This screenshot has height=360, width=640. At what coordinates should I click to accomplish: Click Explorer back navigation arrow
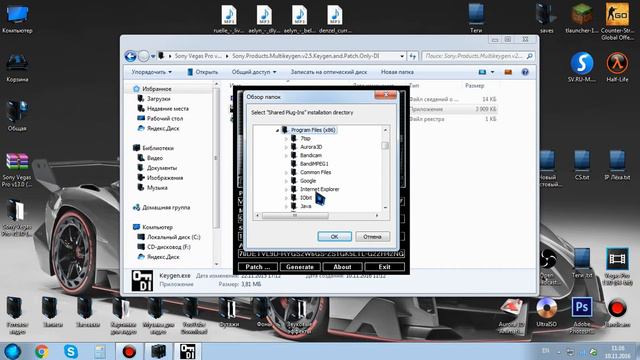[131, 56]
